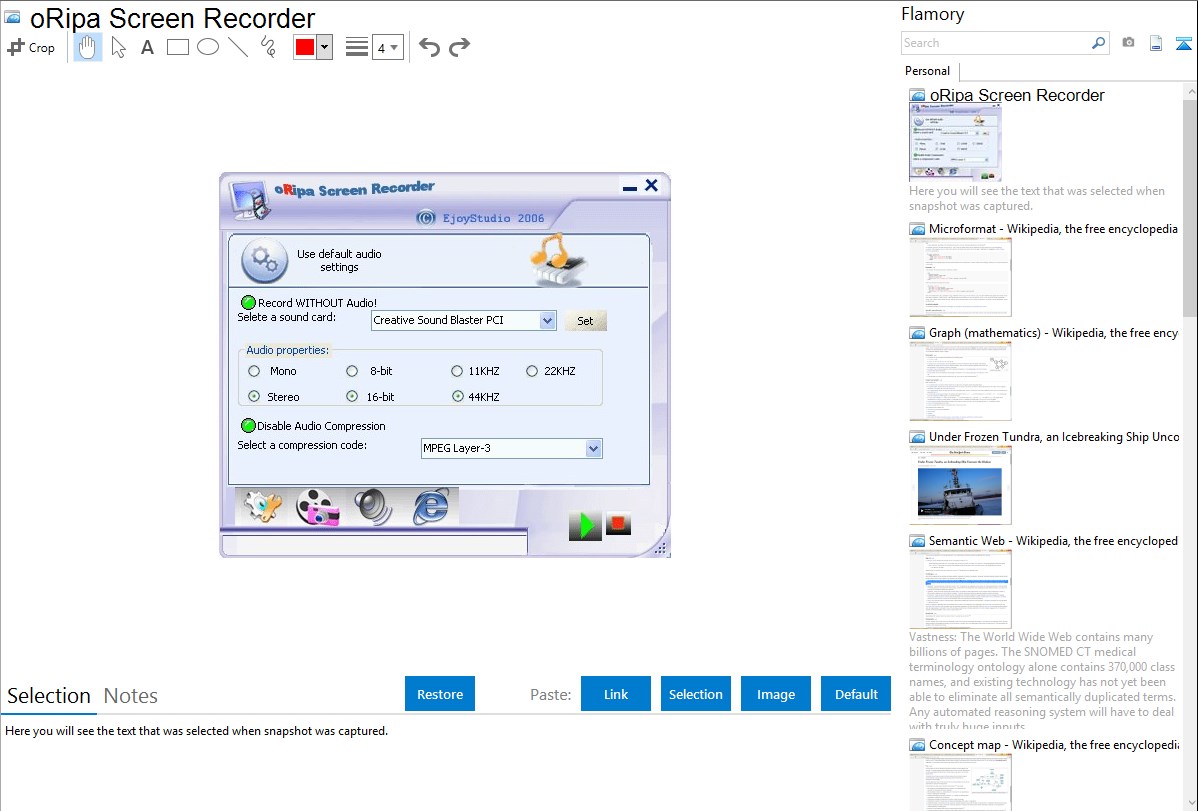Toggle Record WITHOUT Audio option
Viewport: 1198px width, 811px height.
pos(248,303)
